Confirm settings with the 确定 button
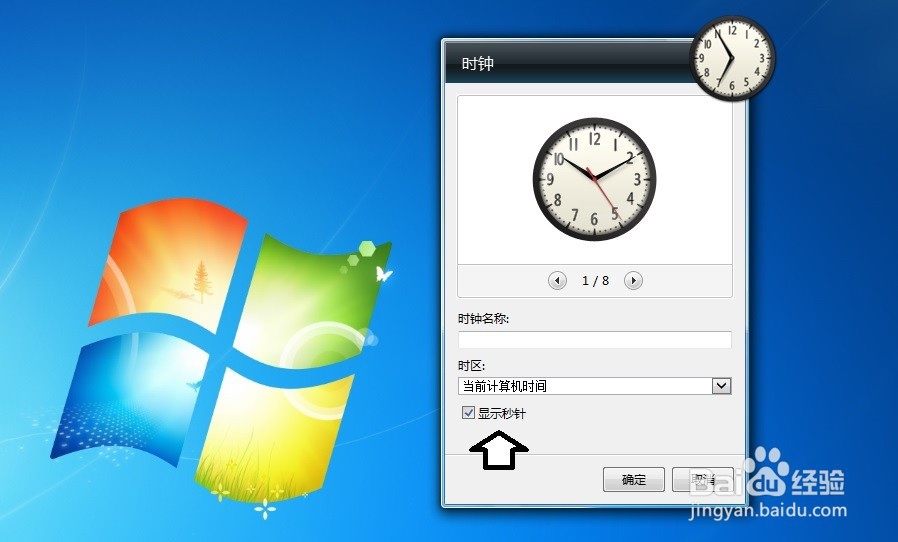This screenshot has width=898, height=542. click(633, 480)
